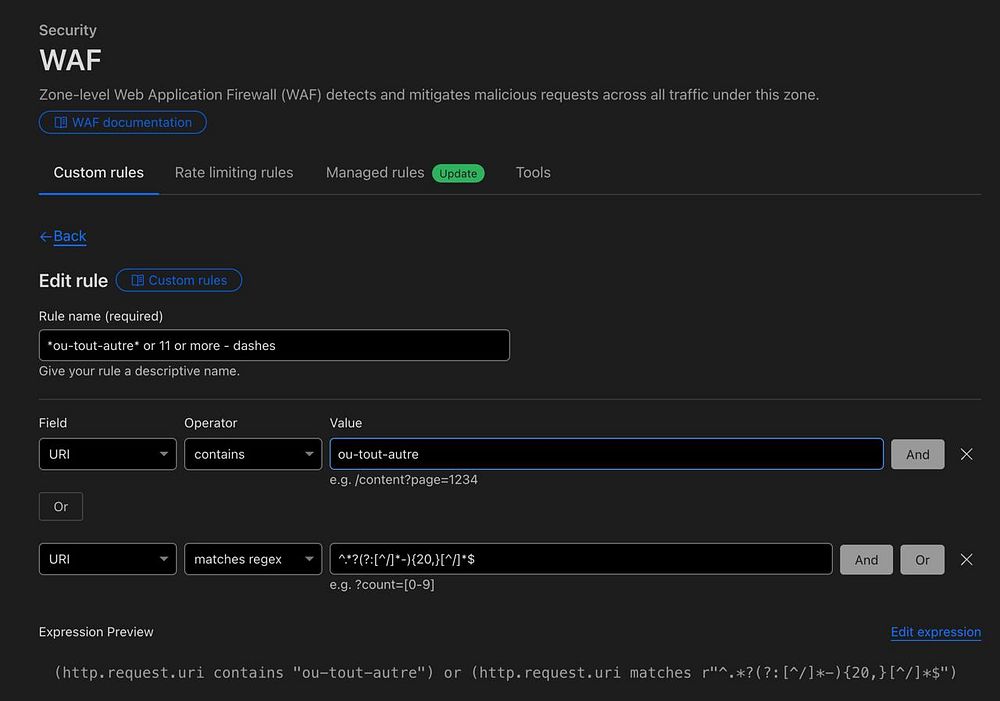Remove the ou-tout-autre condition row with X

point(966,454)
